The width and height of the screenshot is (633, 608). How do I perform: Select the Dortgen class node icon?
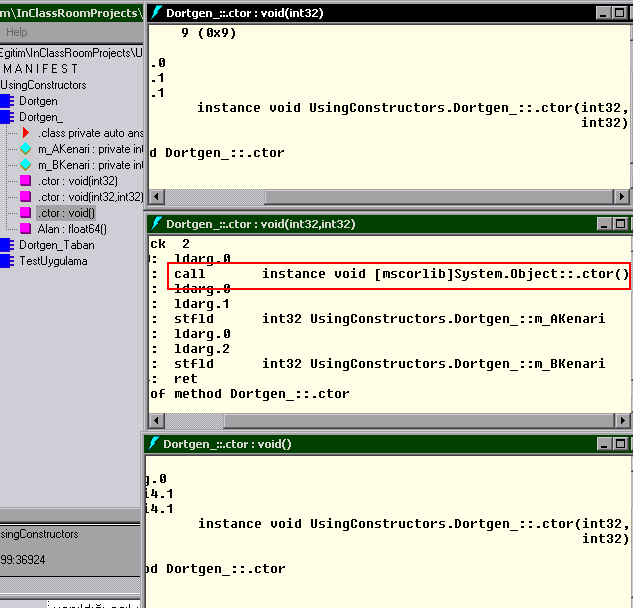pos(8,101)
